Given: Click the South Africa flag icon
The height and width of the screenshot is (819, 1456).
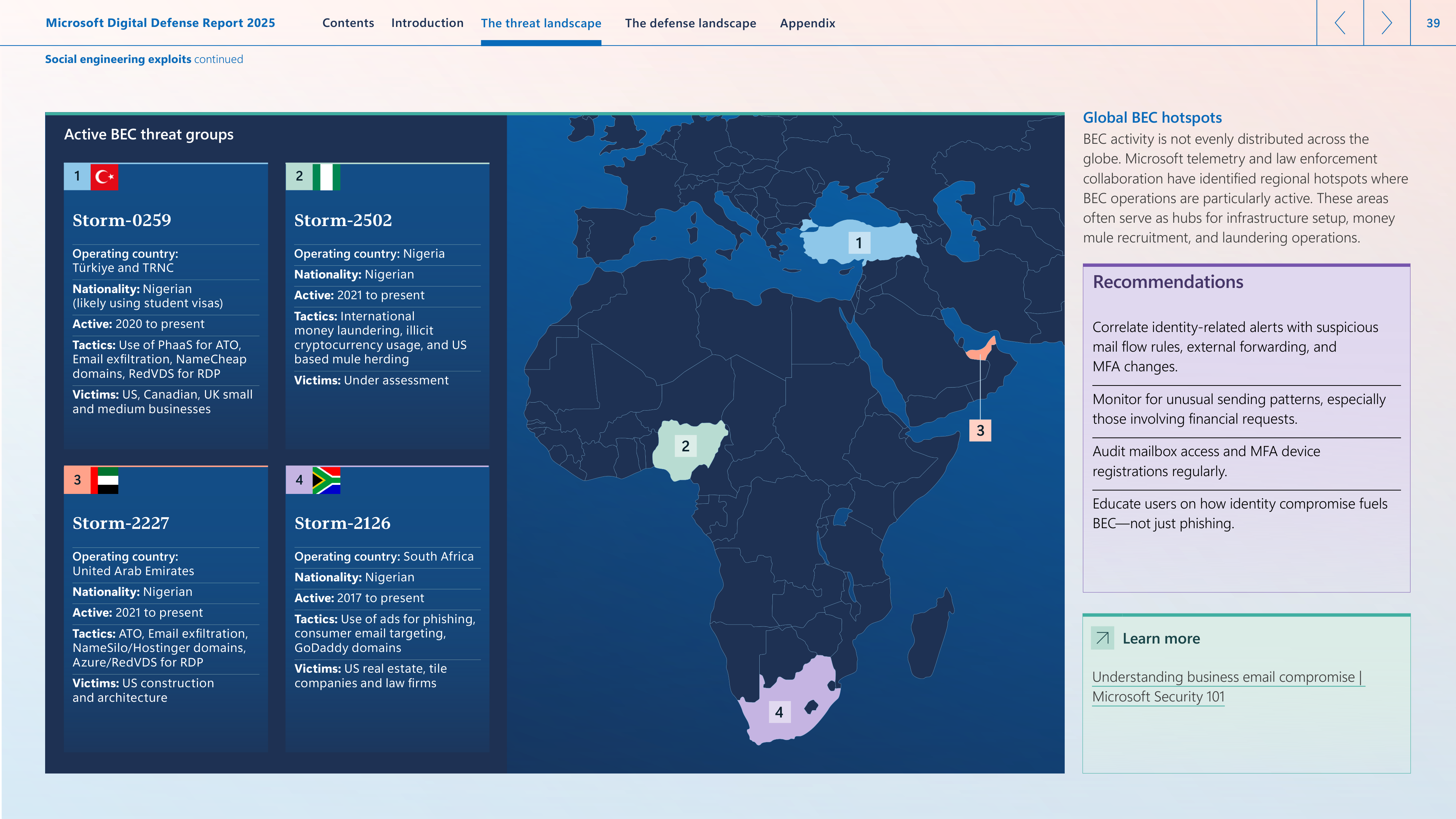Looking at the screenshot, I should (x=326, y=480).
